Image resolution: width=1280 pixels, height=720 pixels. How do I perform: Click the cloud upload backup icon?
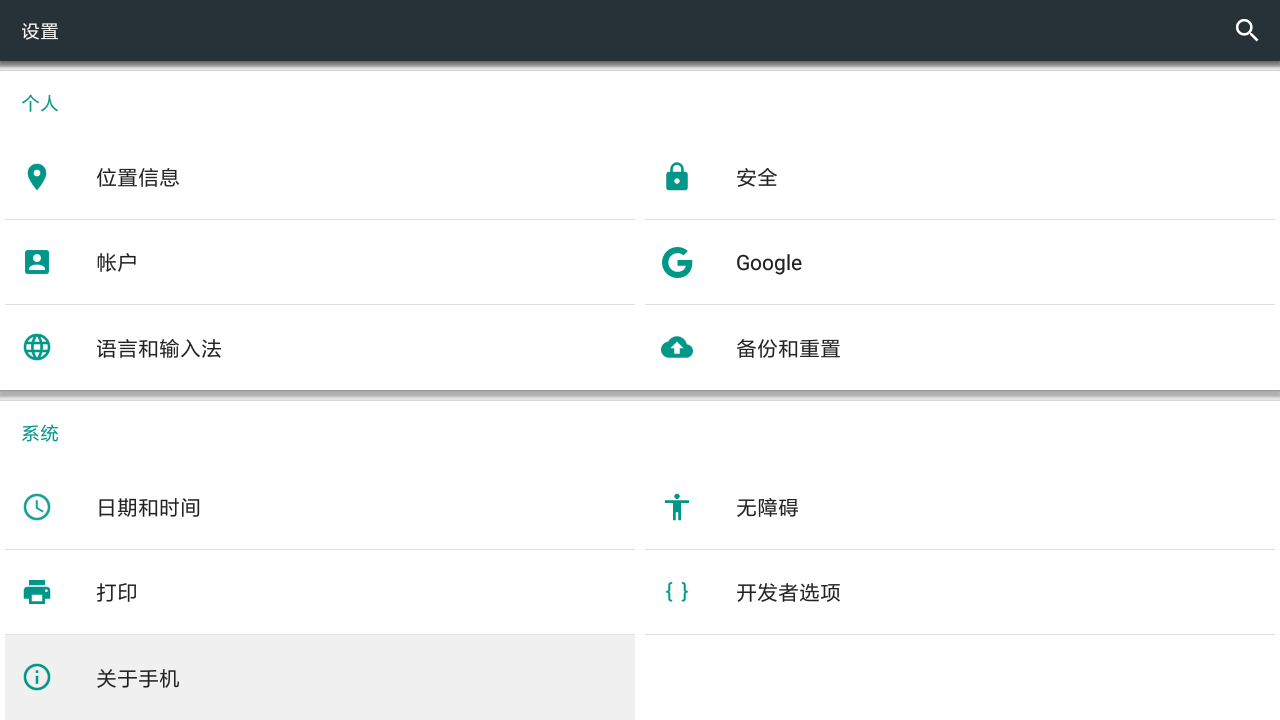coord(677,347)
